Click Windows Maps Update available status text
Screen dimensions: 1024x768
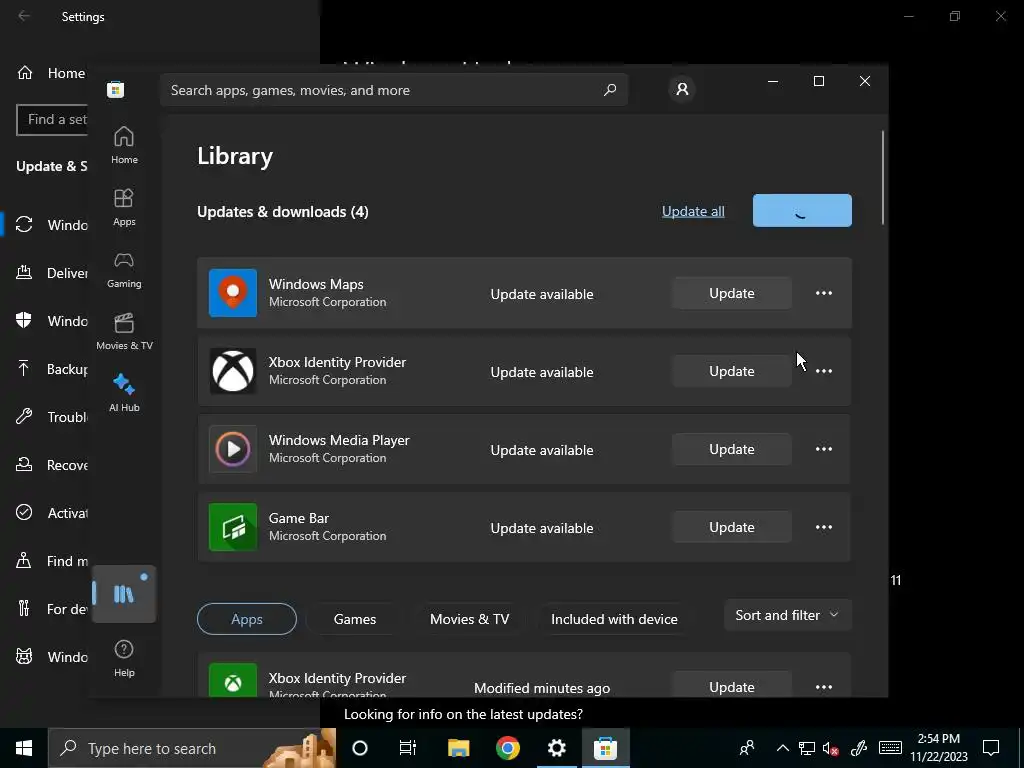pyautogui.click(x=542, y=294)
